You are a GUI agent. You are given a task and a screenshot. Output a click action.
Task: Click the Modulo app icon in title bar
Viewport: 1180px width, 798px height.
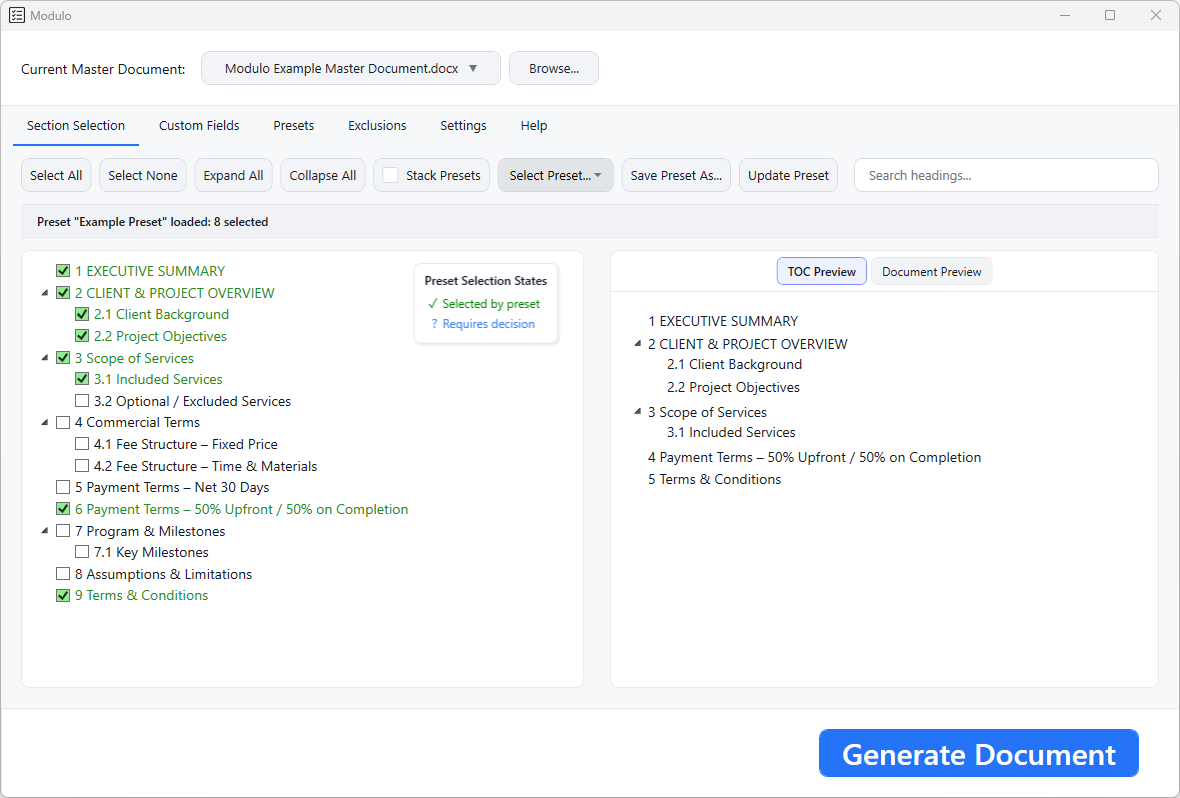[x=17, y=15]
